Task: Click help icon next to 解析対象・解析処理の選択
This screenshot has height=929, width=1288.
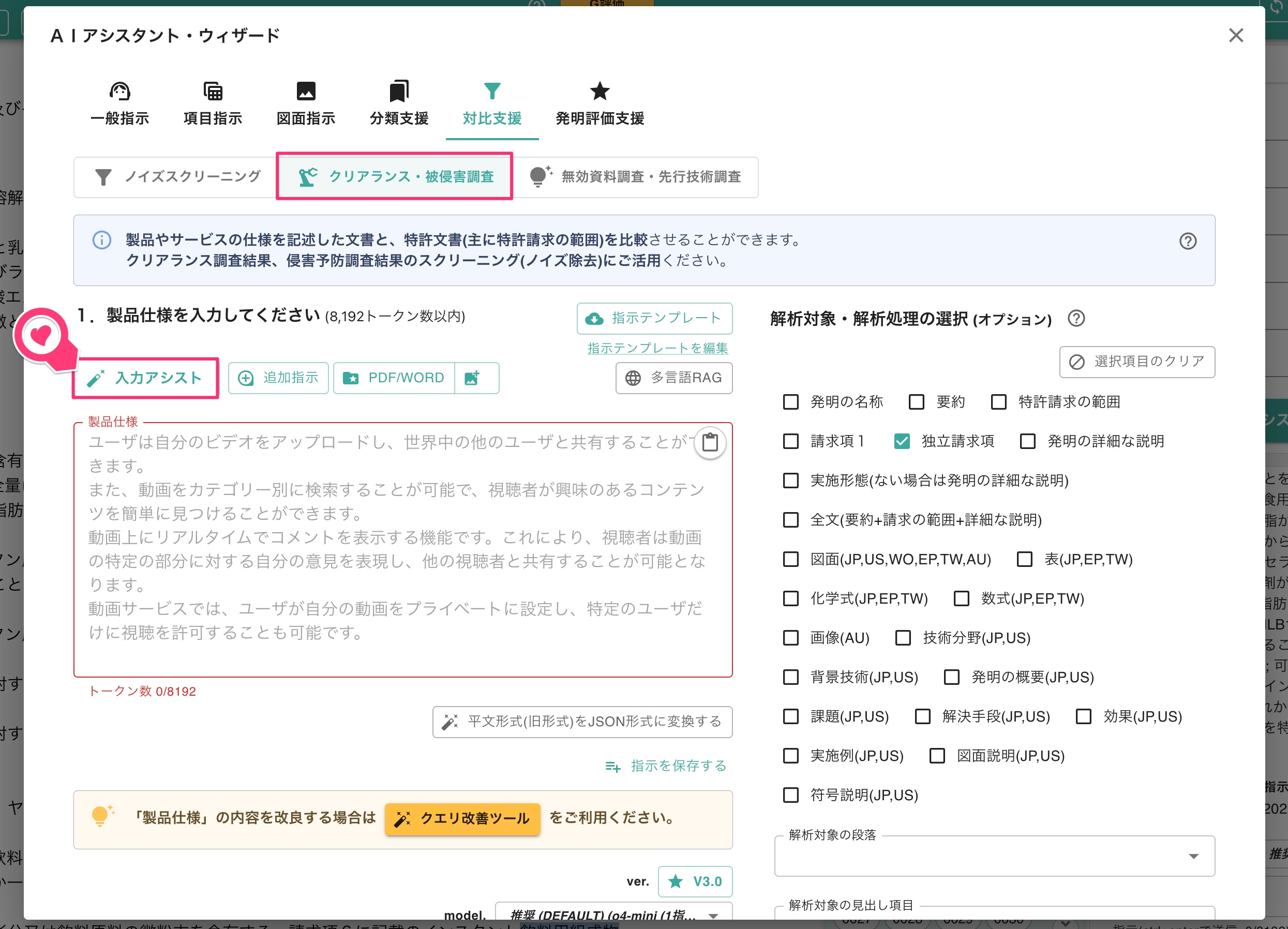Action: [x=1075, y=319]
